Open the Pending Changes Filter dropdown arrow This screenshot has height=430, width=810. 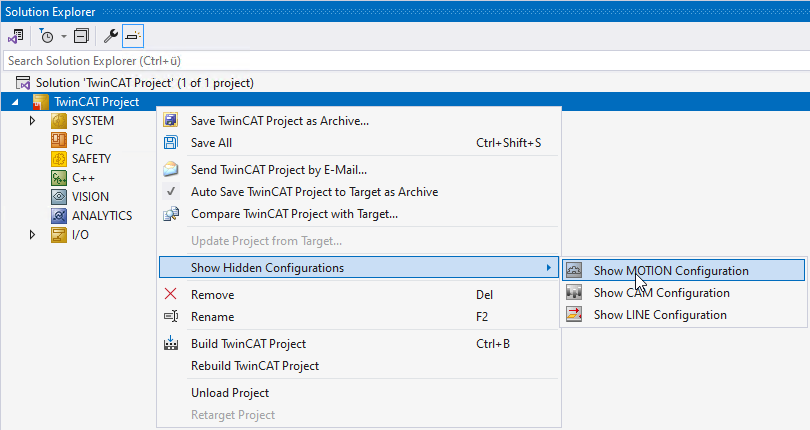pos(64,36)
